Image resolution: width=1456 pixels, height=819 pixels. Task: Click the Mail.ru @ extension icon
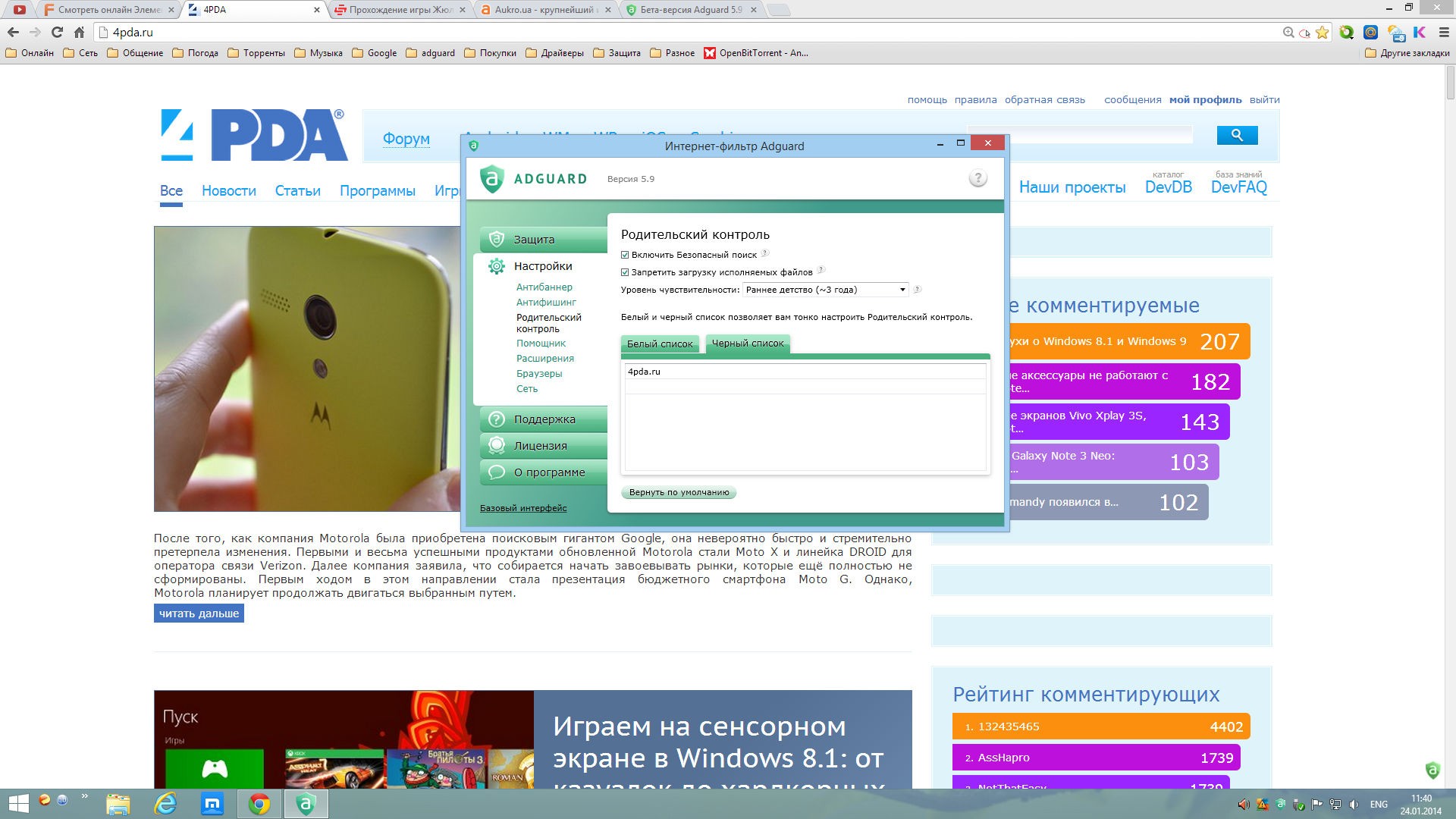coord(1370,33)
